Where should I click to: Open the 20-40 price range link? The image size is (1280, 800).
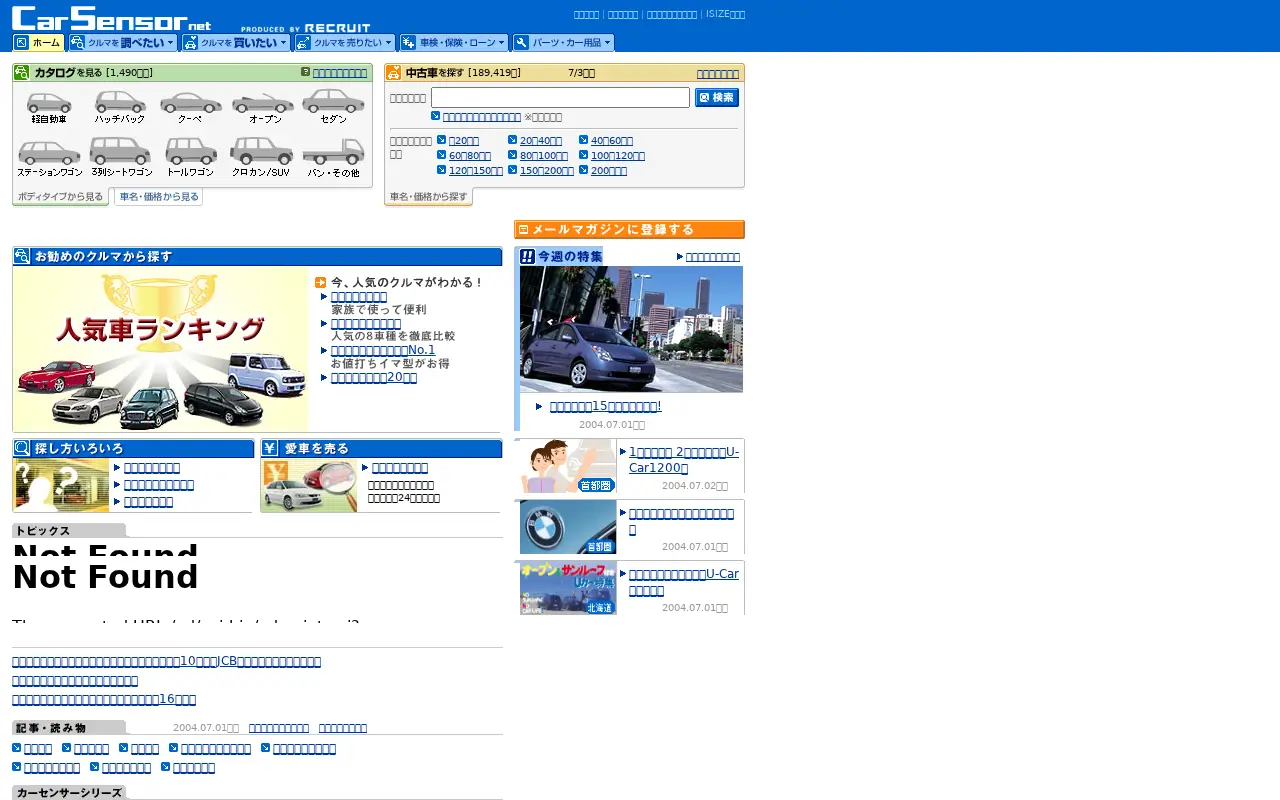(541, 141)
